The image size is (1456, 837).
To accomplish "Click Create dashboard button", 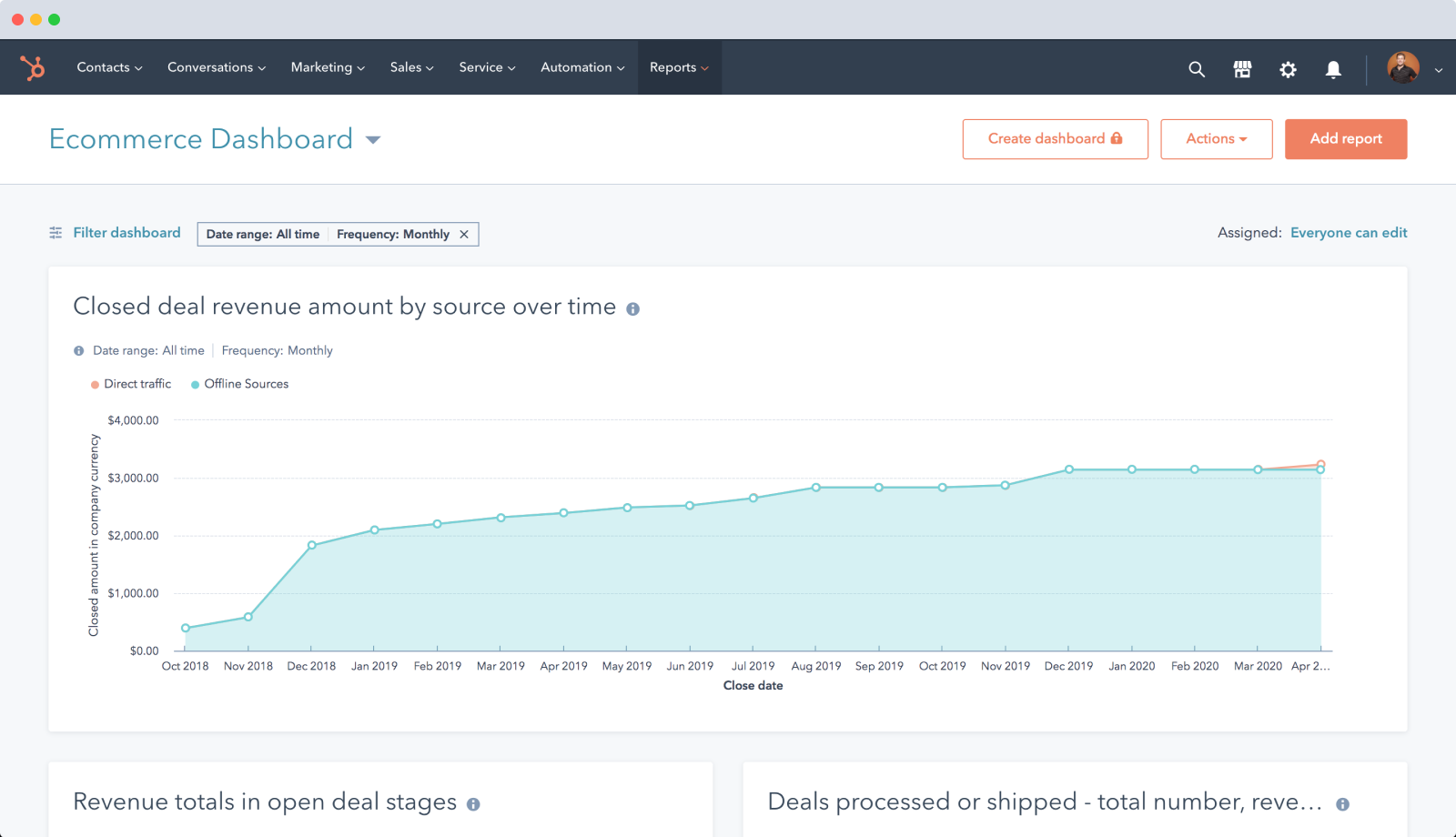I will click(x=1056, y=139).
